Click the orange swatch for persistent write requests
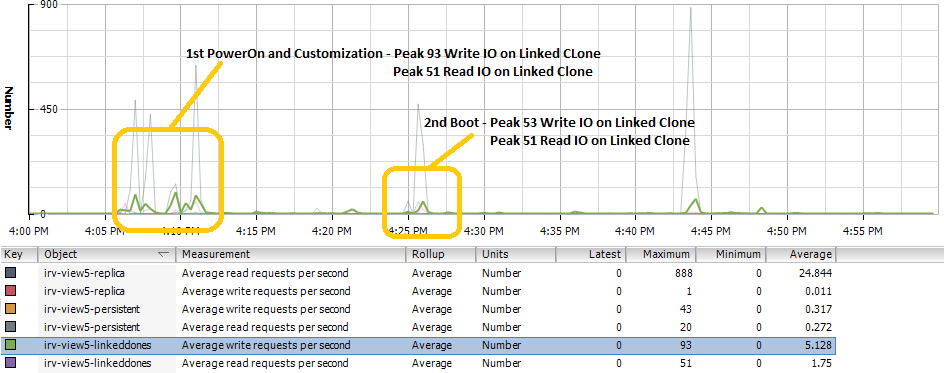 point(10,309)
